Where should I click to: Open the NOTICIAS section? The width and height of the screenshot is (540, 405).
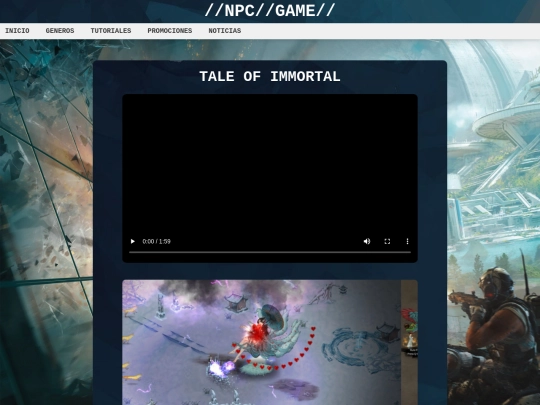click(x=225, y=31)
